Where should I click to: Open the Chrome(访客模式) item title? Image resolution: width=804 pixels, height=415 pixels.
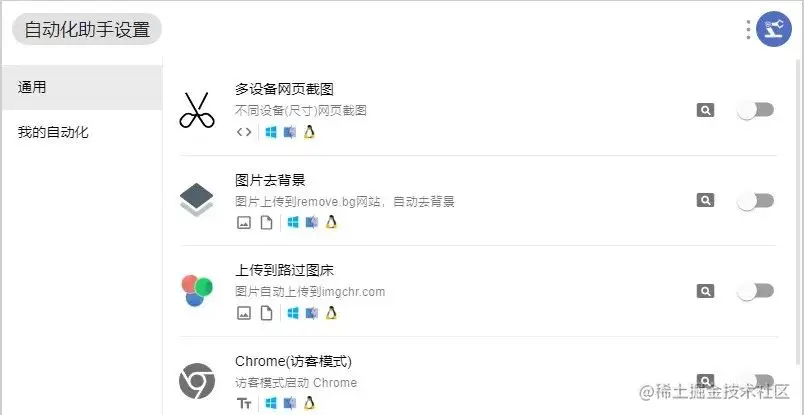tap(293, 361)
